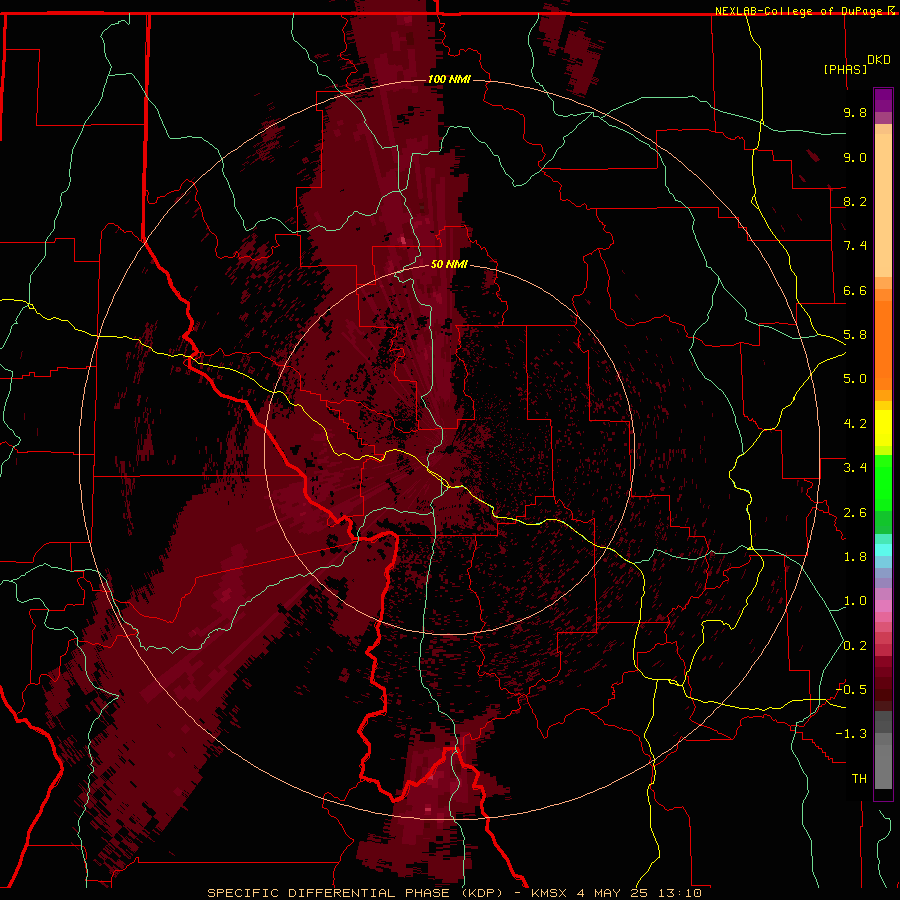Viewport: 900px width, 900px height.
Task: Click the 13:10 timestamp in the caption
Action: [x=680, y=893]
